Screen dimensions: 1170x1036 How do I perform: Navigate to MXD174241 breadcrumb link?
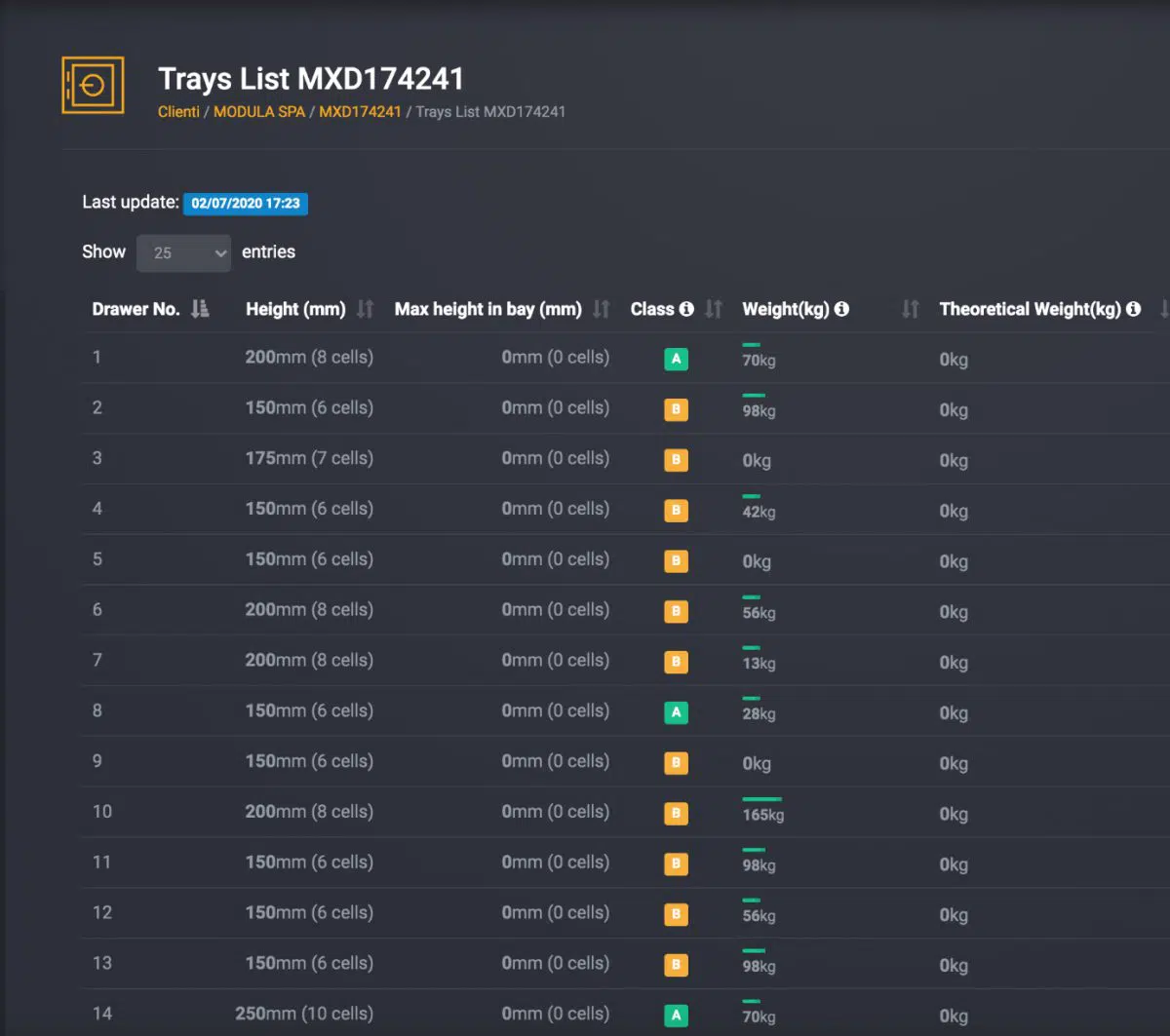pyautogui.click(x=360, y=112)
